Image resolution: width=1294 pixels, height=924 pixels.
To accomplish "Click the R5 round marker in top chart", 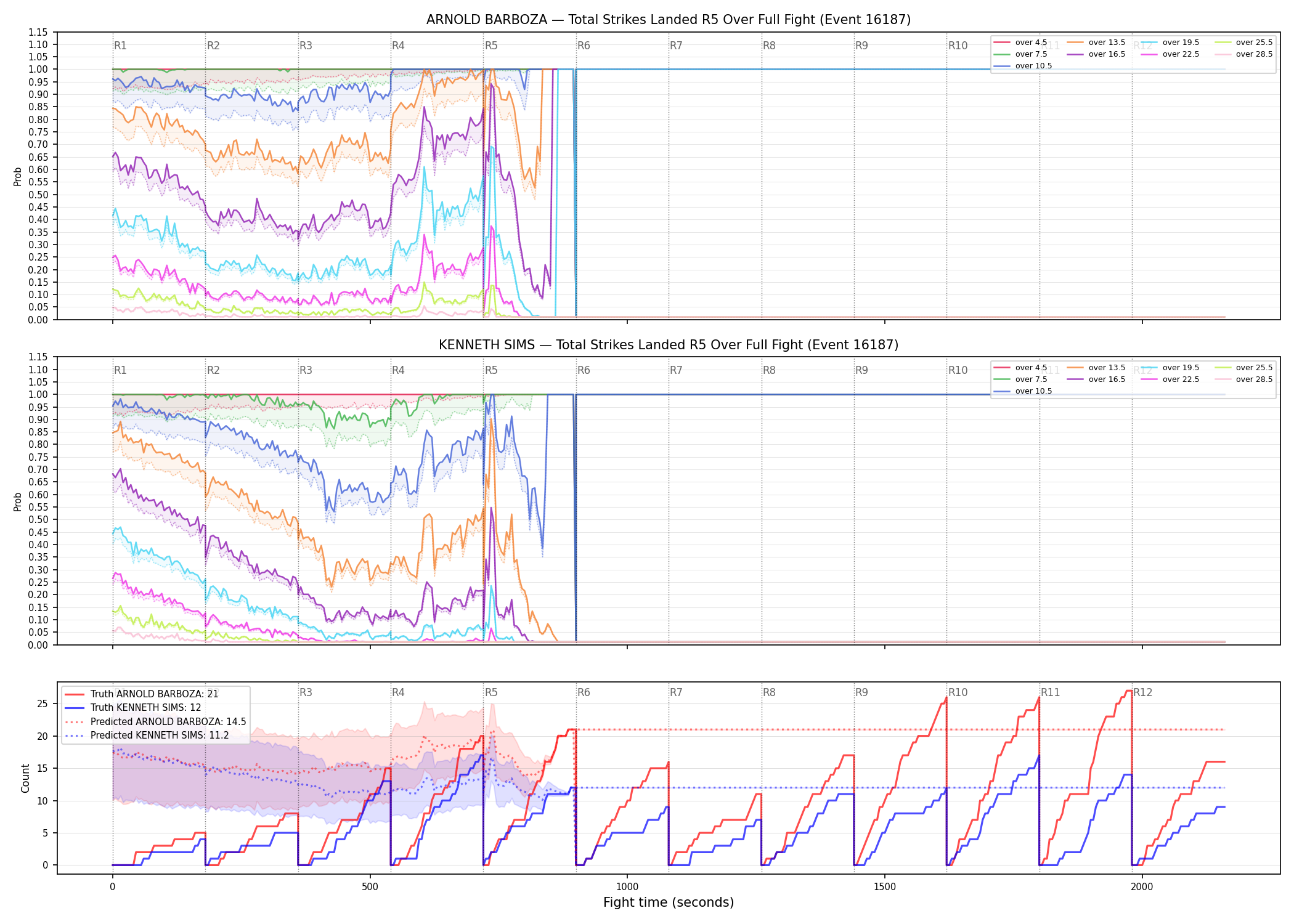I will 491,46.
